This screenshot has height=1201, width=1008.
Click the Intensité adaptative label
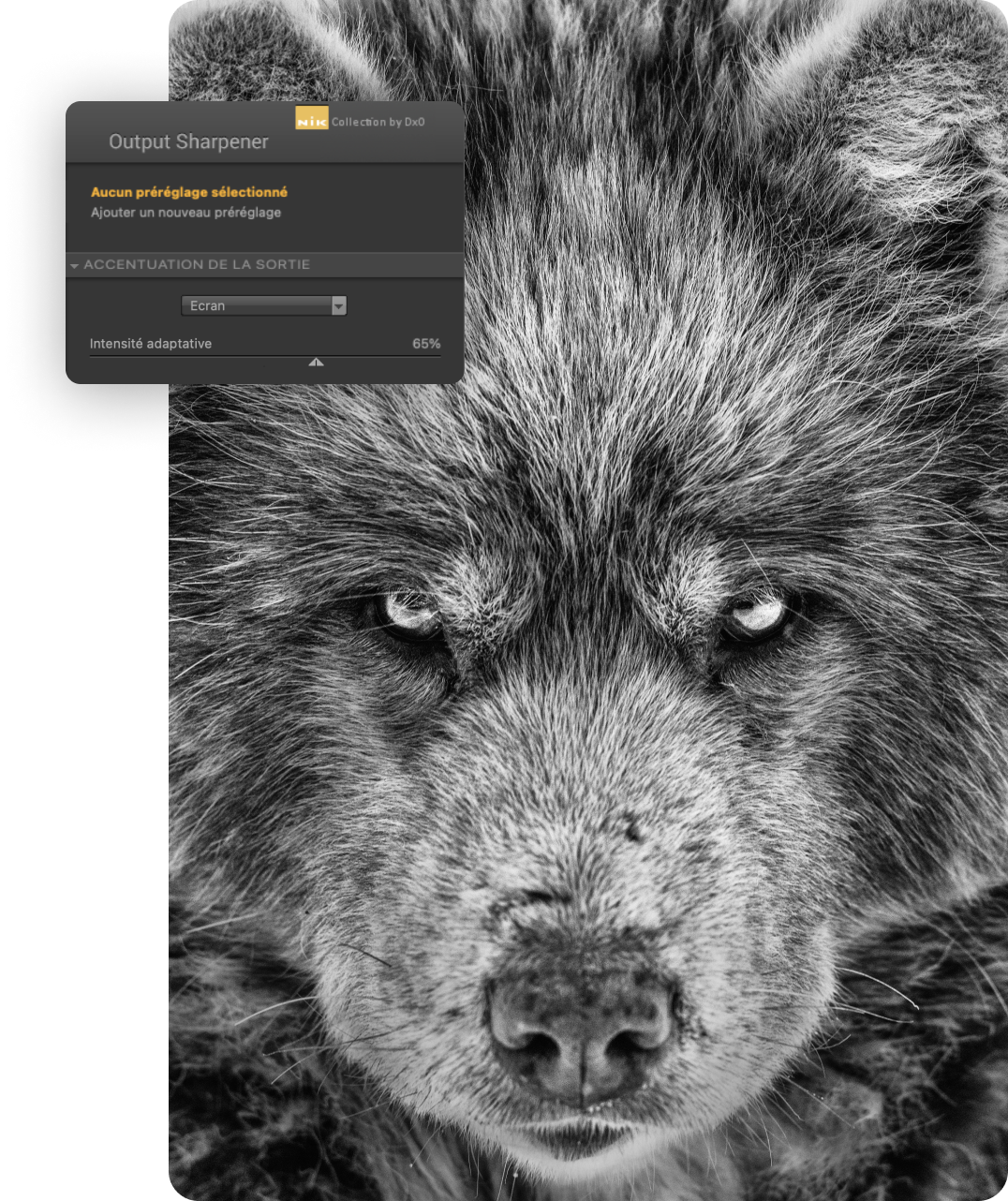click(x=151, y=344)
